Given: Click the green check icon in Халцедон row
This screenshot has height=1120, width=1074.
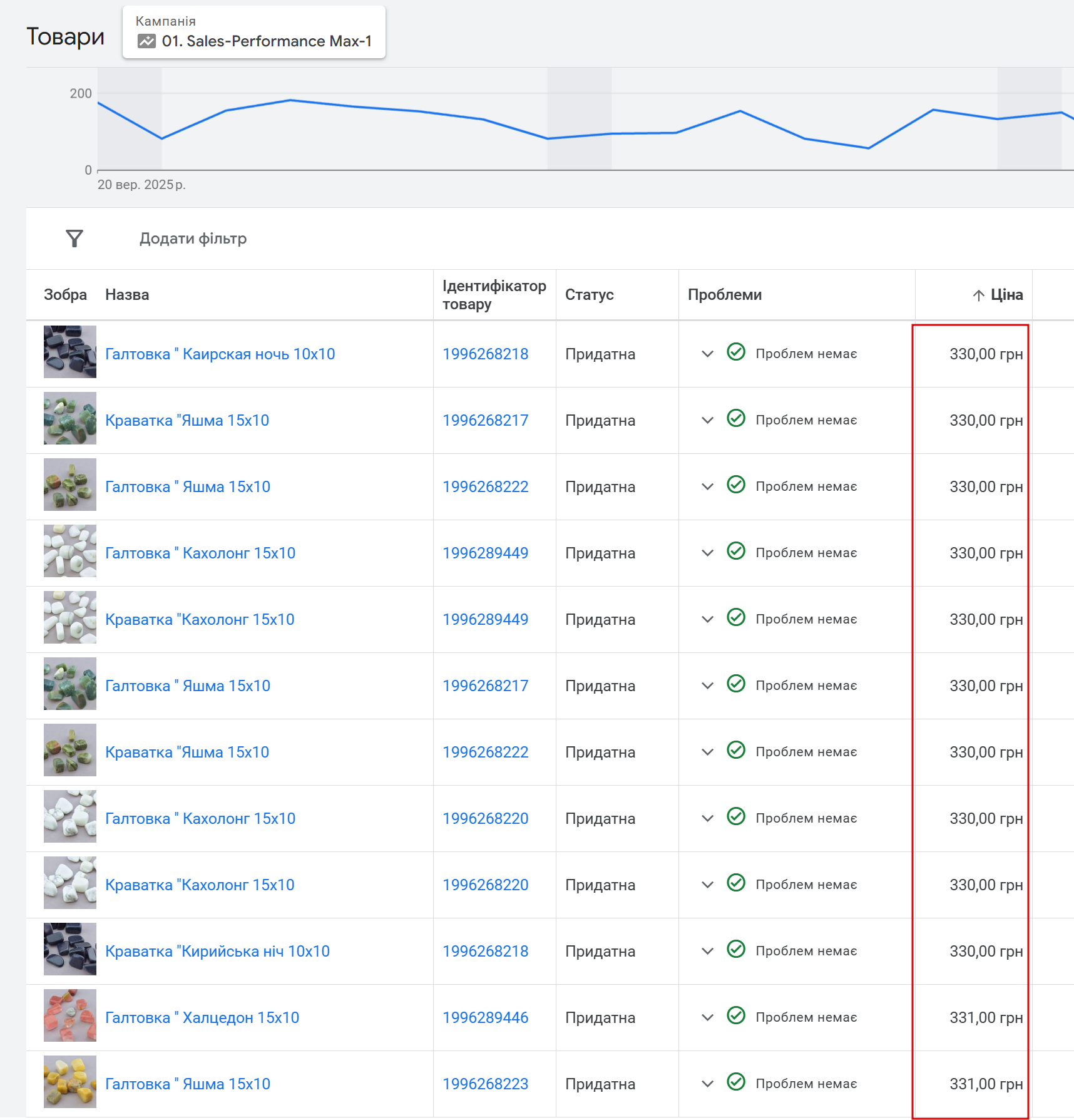Looking at the screenshot, I should click(736, 1015).
